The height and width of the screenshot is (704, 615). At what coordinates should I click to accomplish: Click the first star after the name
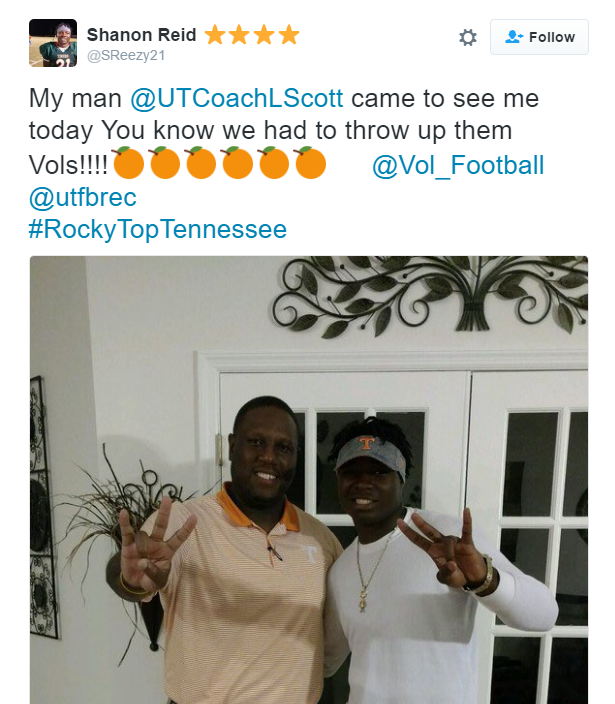tap(215, 35)
